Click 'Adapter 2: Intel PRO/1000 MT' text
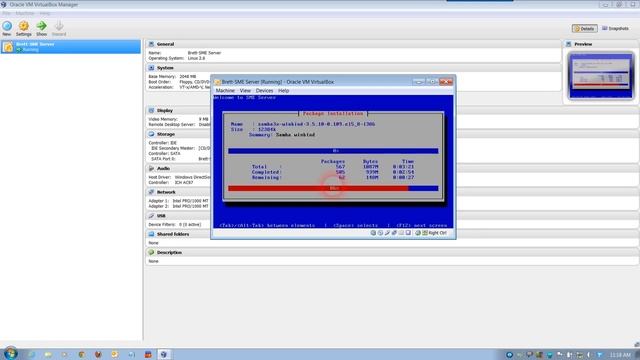The image size is (640, 360). [x=179, y=207]
